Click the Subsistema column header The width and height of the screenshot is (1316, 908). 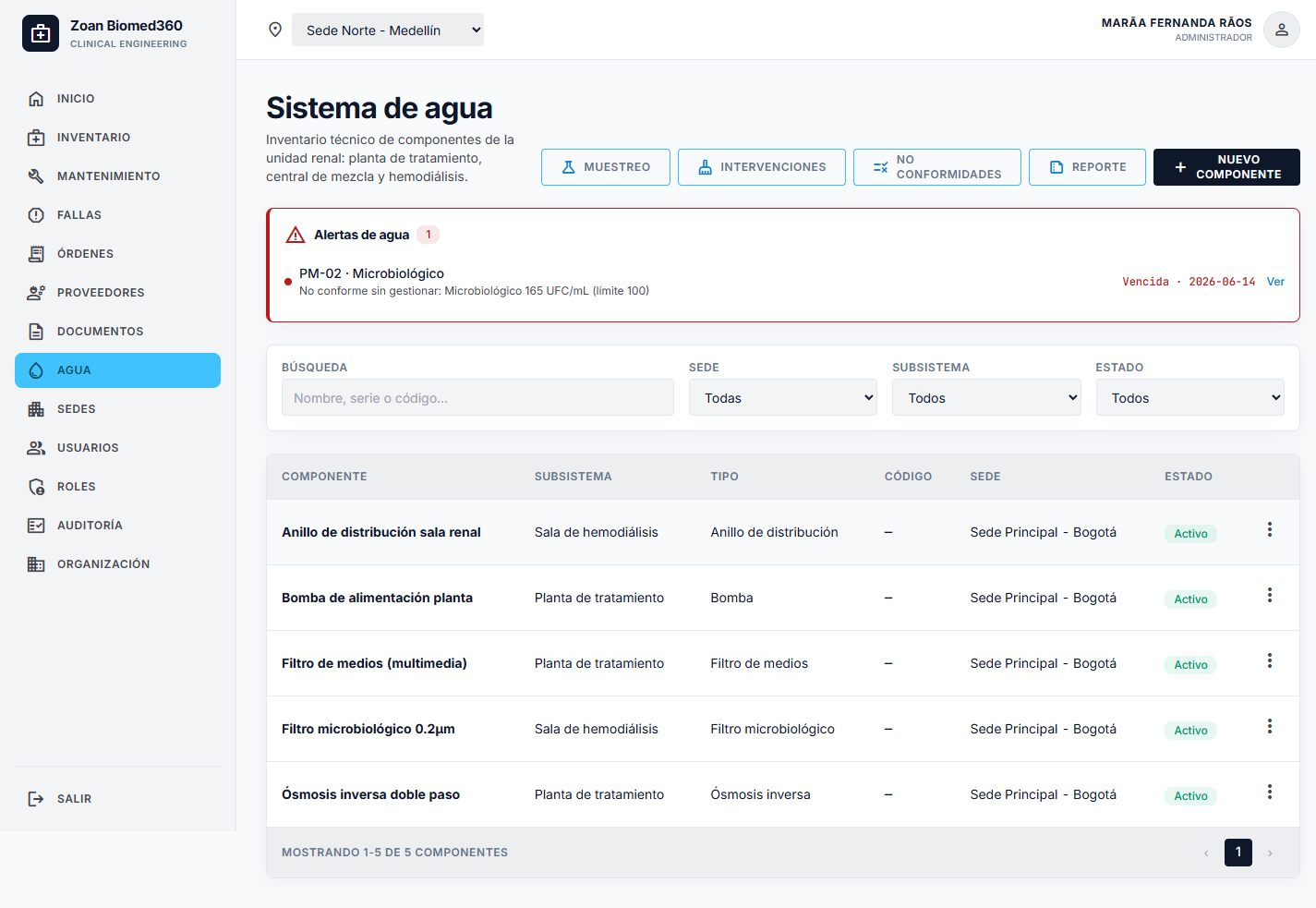[573, 477]
